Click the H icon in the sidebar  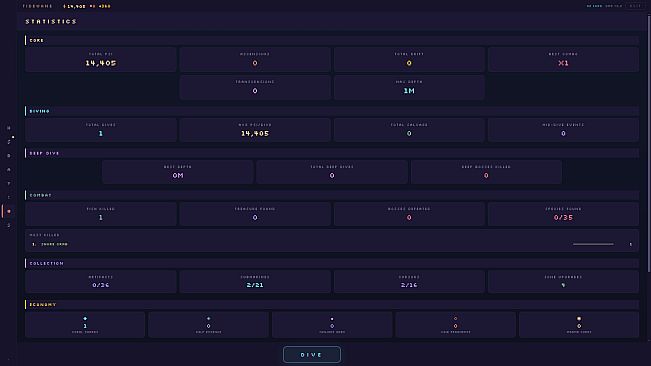9,128
